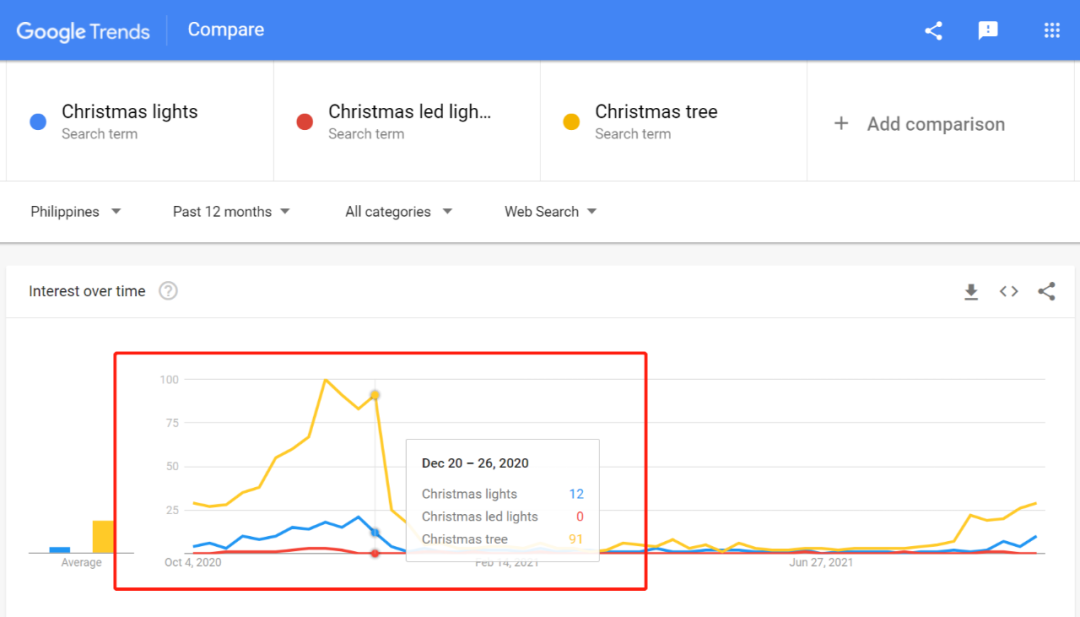This screenshot has width=1080, height=617.
Task: Expand the Philippines region dropdown
Action: [x=75, y=211]
